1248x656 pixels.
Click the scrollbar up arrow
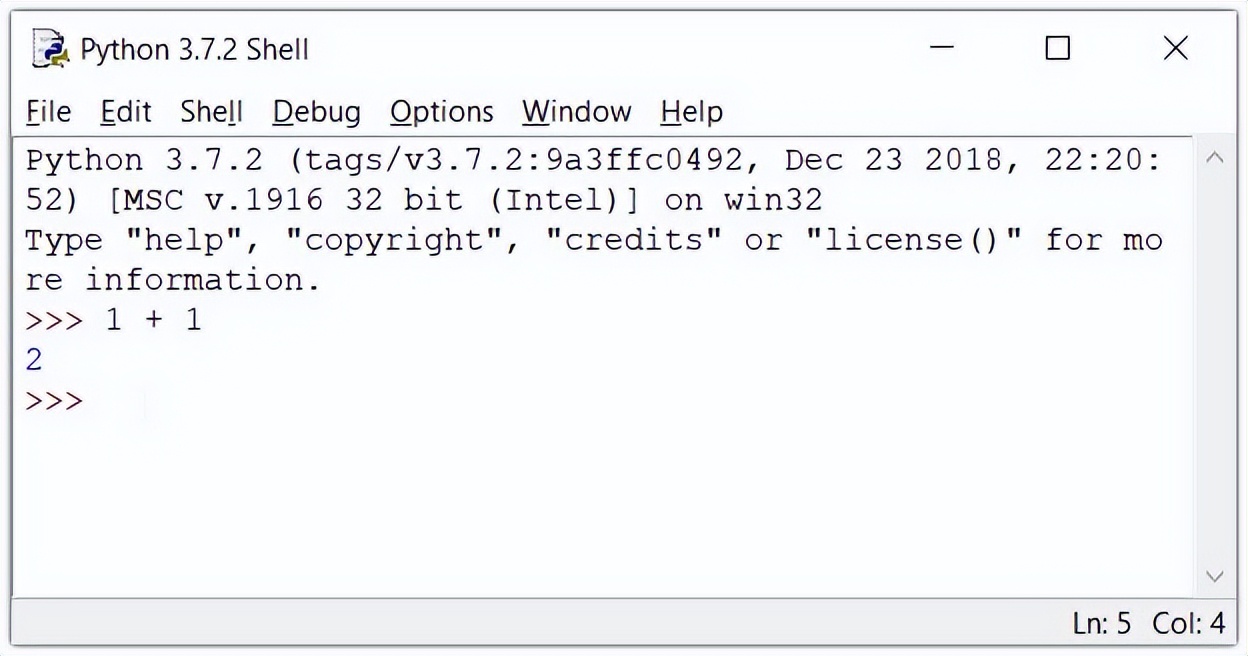1215,158
